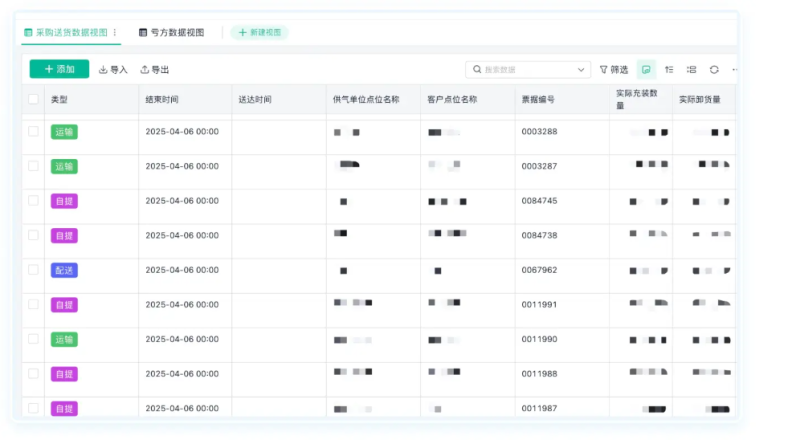The width and height of the screenshot is (788, 440).
Task: Click the 导出 export button
Action: [x=154, y=70]
